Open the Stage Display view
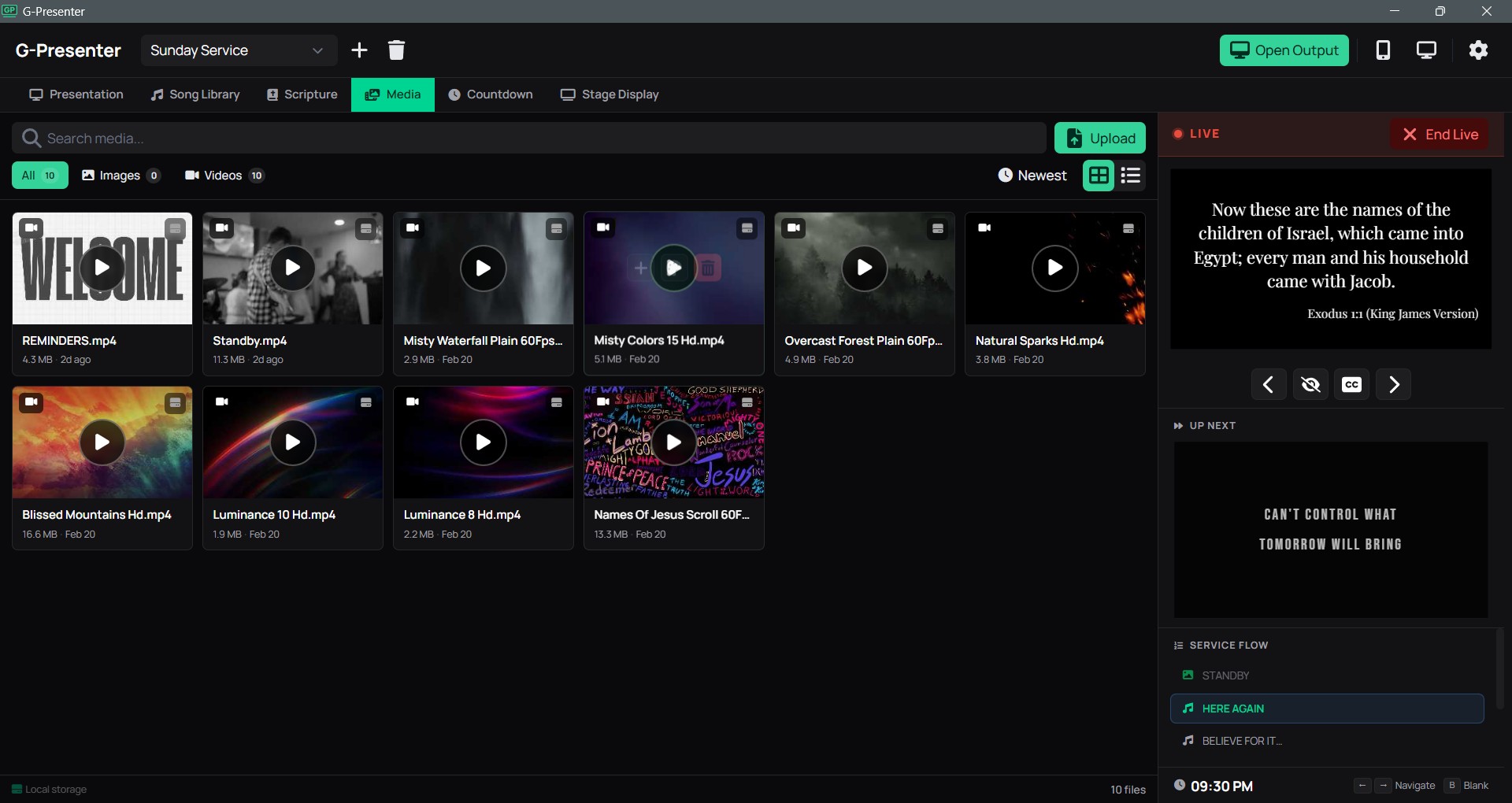Viewport: 1512px width, 803px height. (x=610, y=94)
